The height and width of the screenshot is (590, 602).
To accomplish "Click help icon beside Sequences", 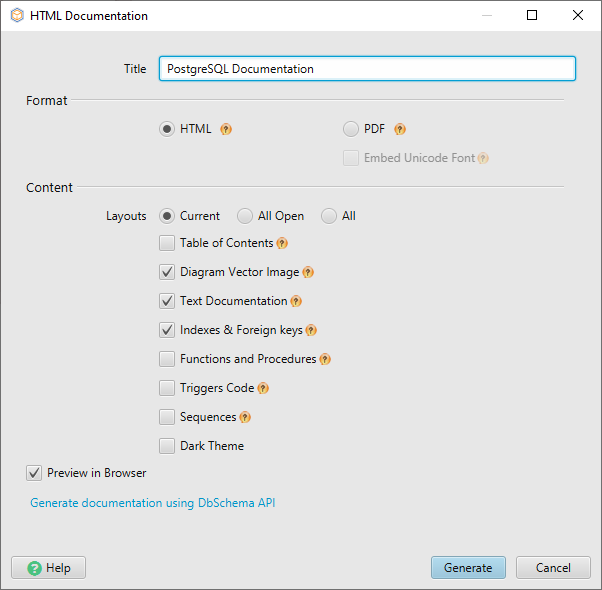I will tap(245, 417).
